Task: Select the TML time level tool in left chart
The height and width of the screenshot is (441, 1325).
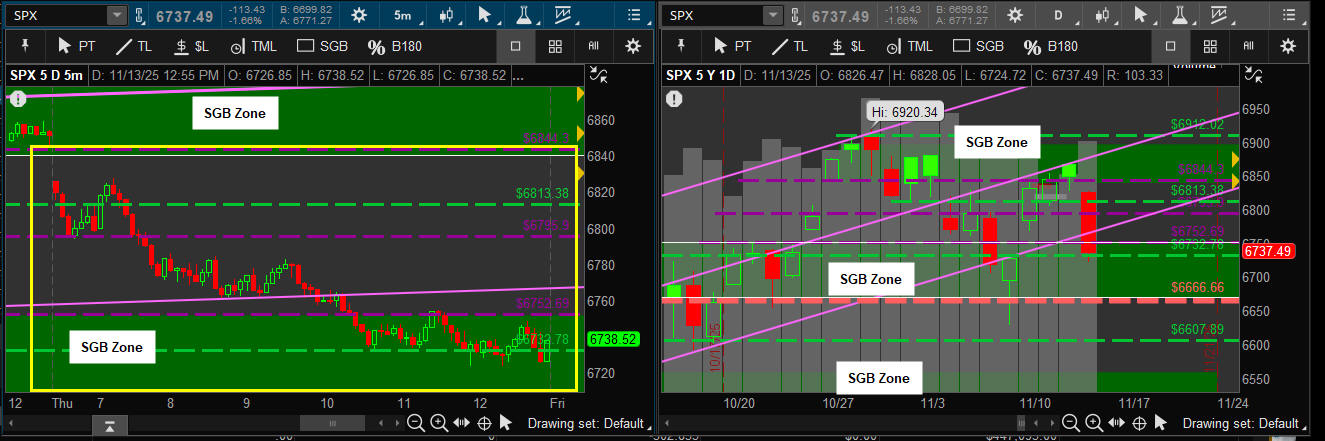Action: click(254, 46)
